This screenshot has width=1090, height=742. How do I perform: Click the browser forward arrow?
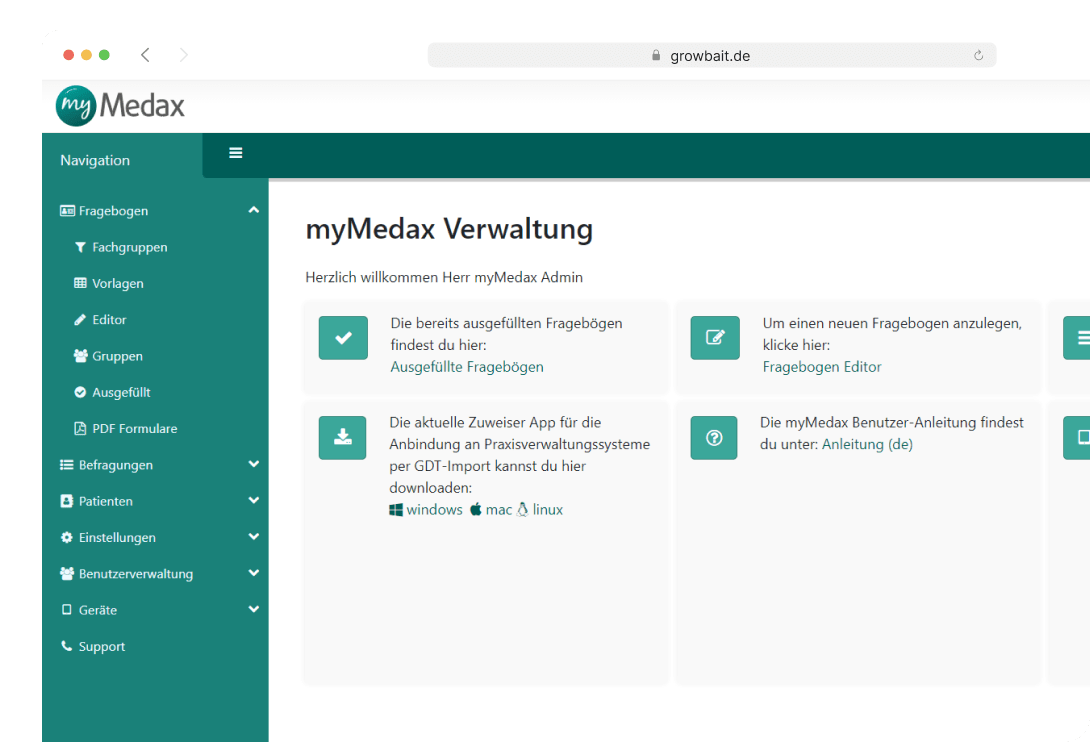pyautogui.click(x=184, y=55)
